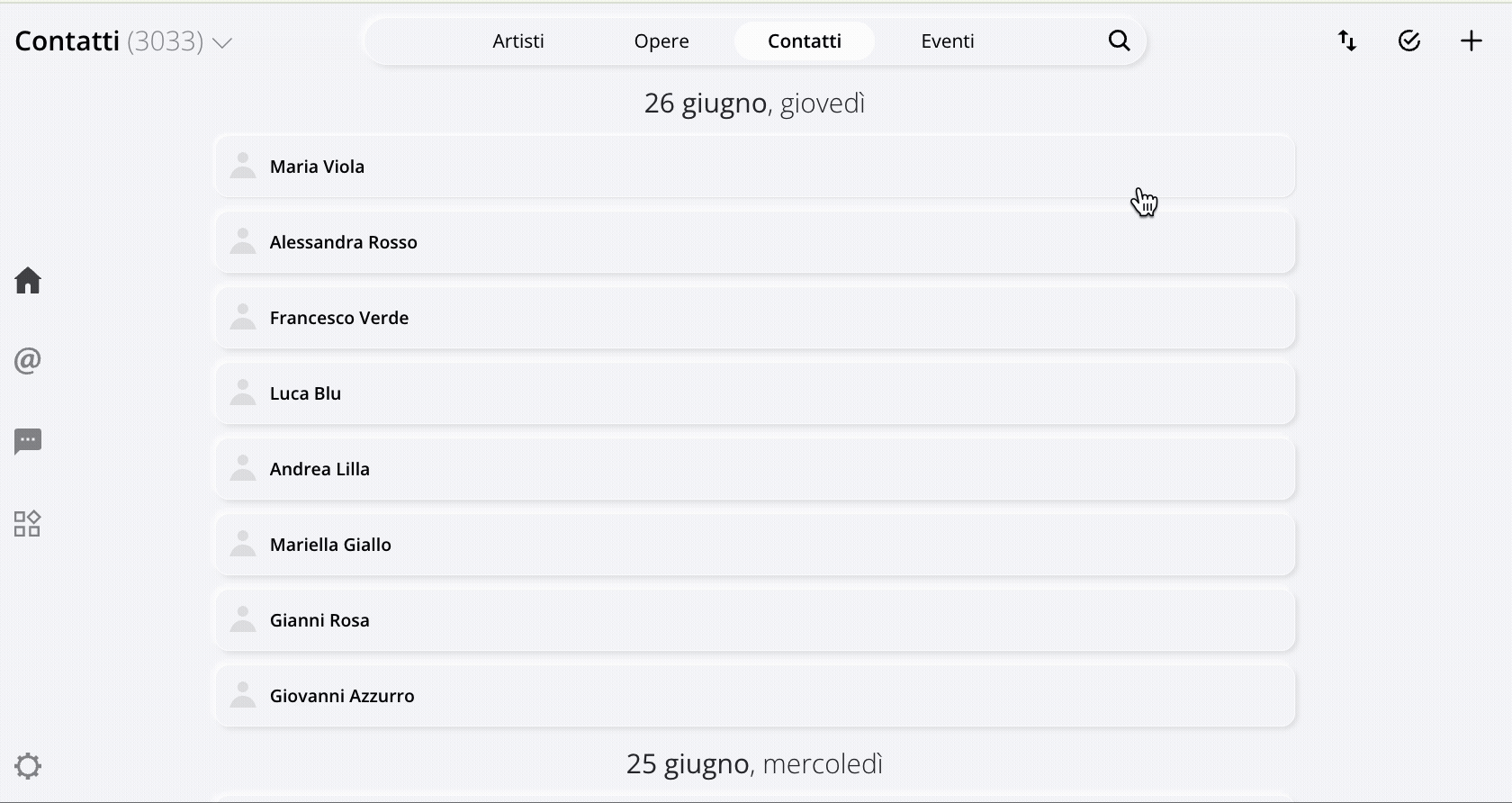The height and width of the screenshot is (803, 1512).
Task: Open contact Luca Blu
Action: coord(755,393)
